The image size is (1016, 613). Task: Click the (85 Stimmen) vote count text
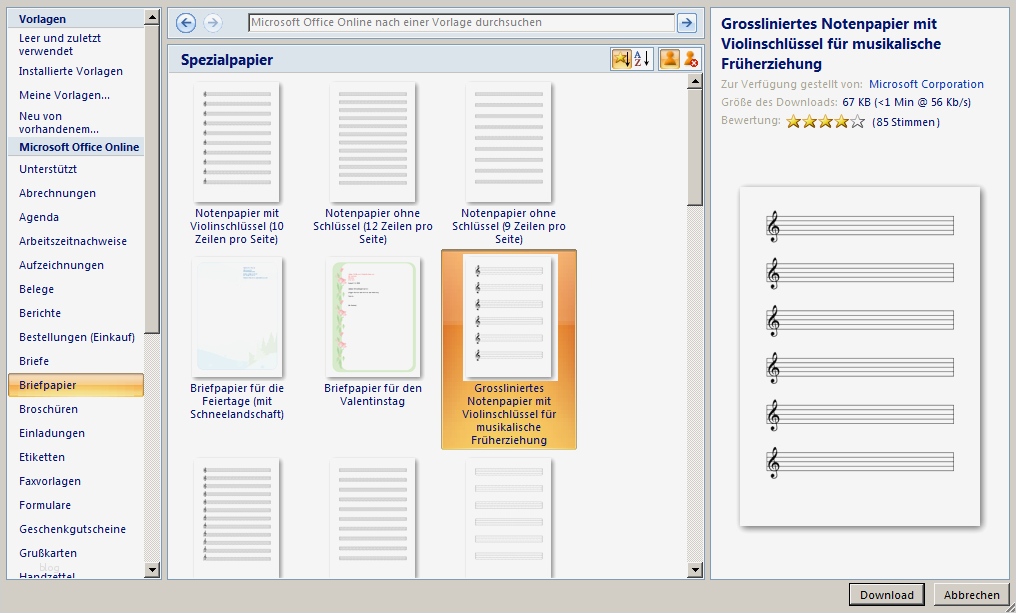click(x=906, y=122)
